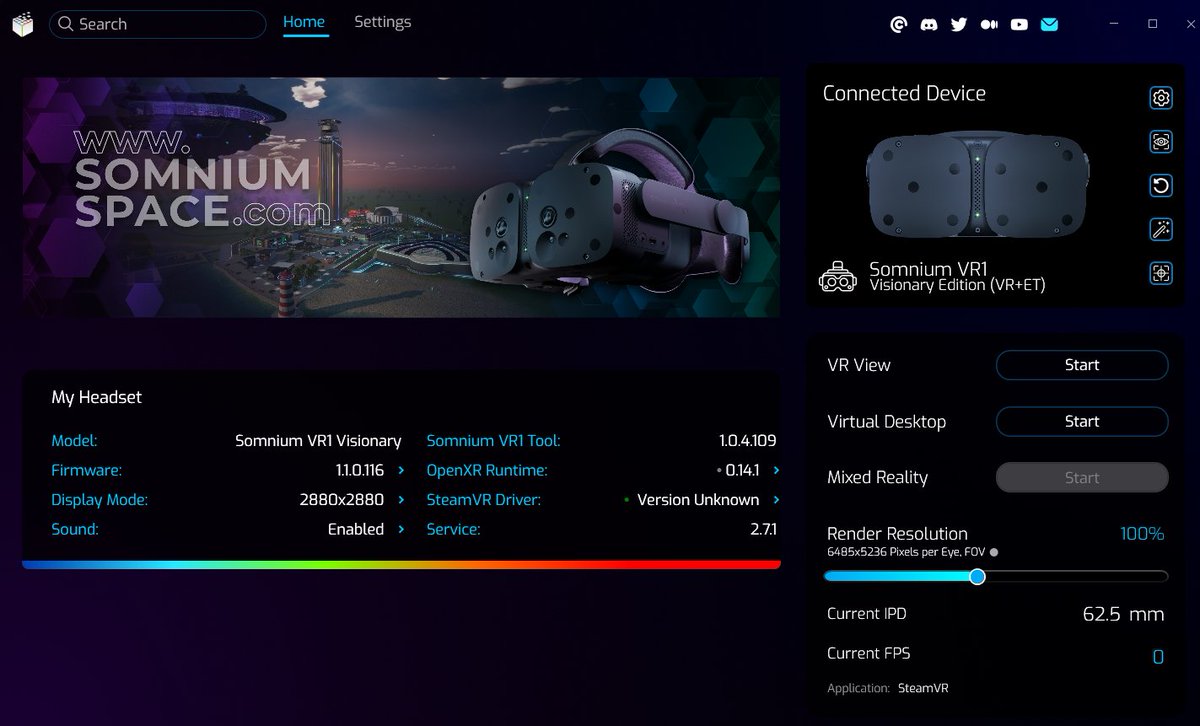The width and height of the screenshot is (1200, 726).
Task: Click the Visionary Edition (VR+ET) label
Action: coord(957,286)
